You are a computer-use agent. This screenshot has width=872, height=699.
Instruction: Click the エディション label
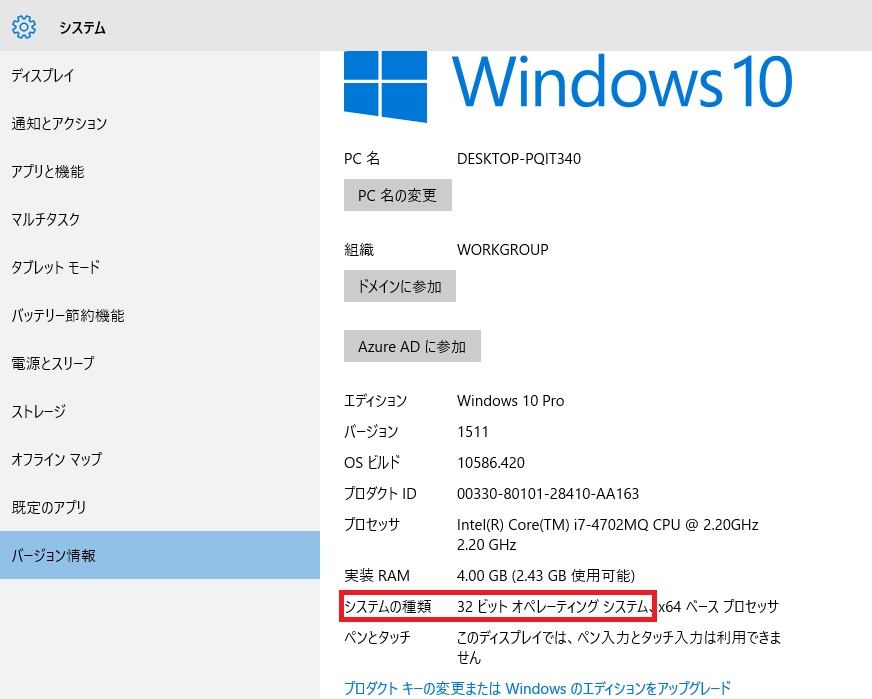click(x=375, y=401)
